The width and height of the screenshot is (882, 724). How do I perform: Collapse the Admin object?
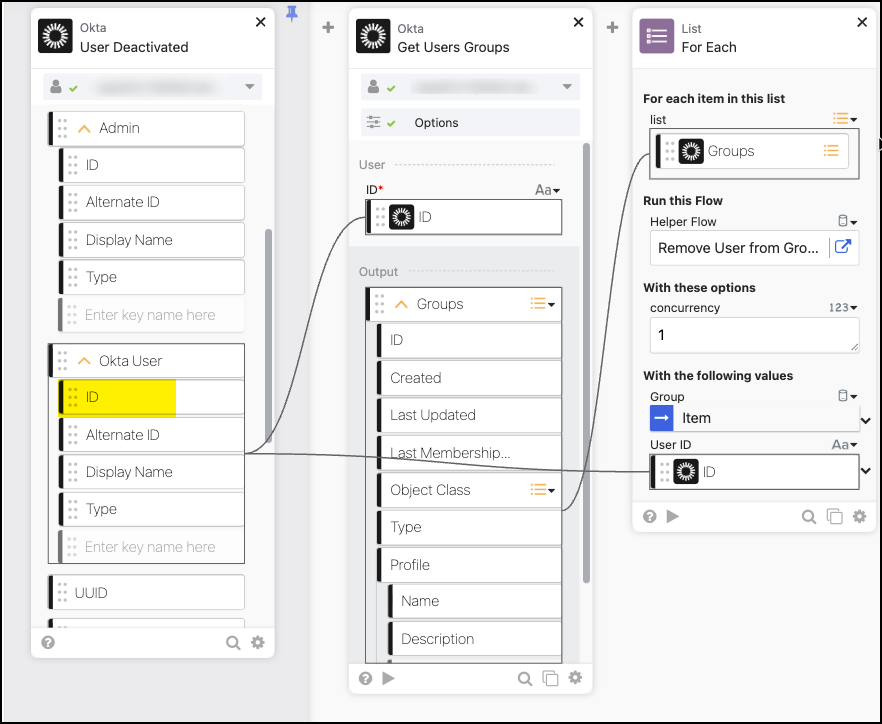click(x=84, y=129)
